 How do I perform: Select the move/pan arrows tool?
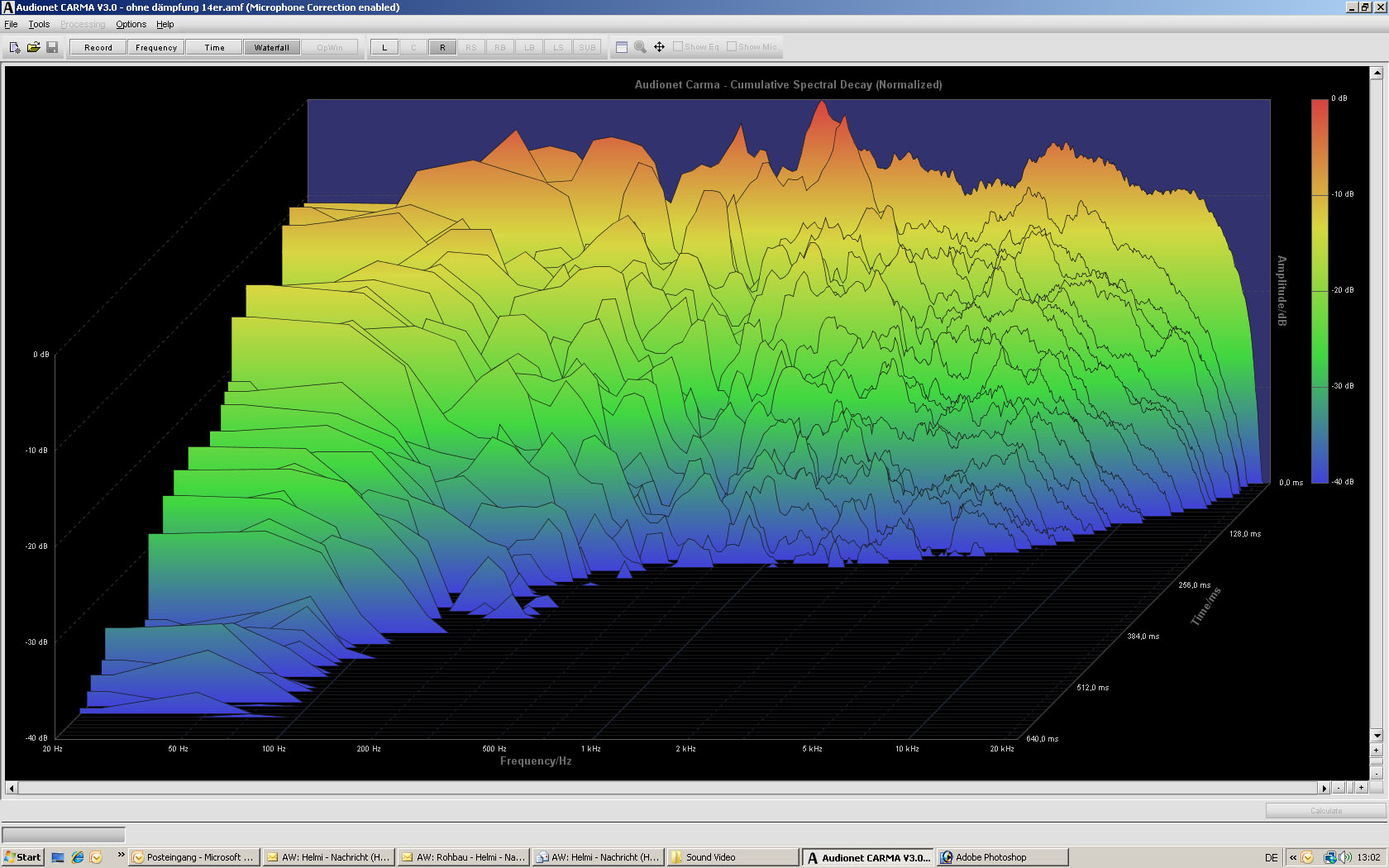pos(659,47)
